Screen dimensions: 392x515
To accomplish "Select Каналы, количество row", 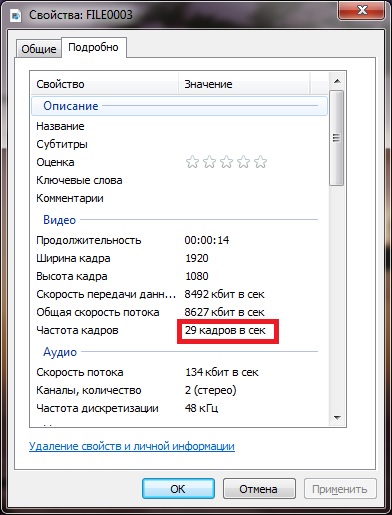I will [x=179, y=390].
